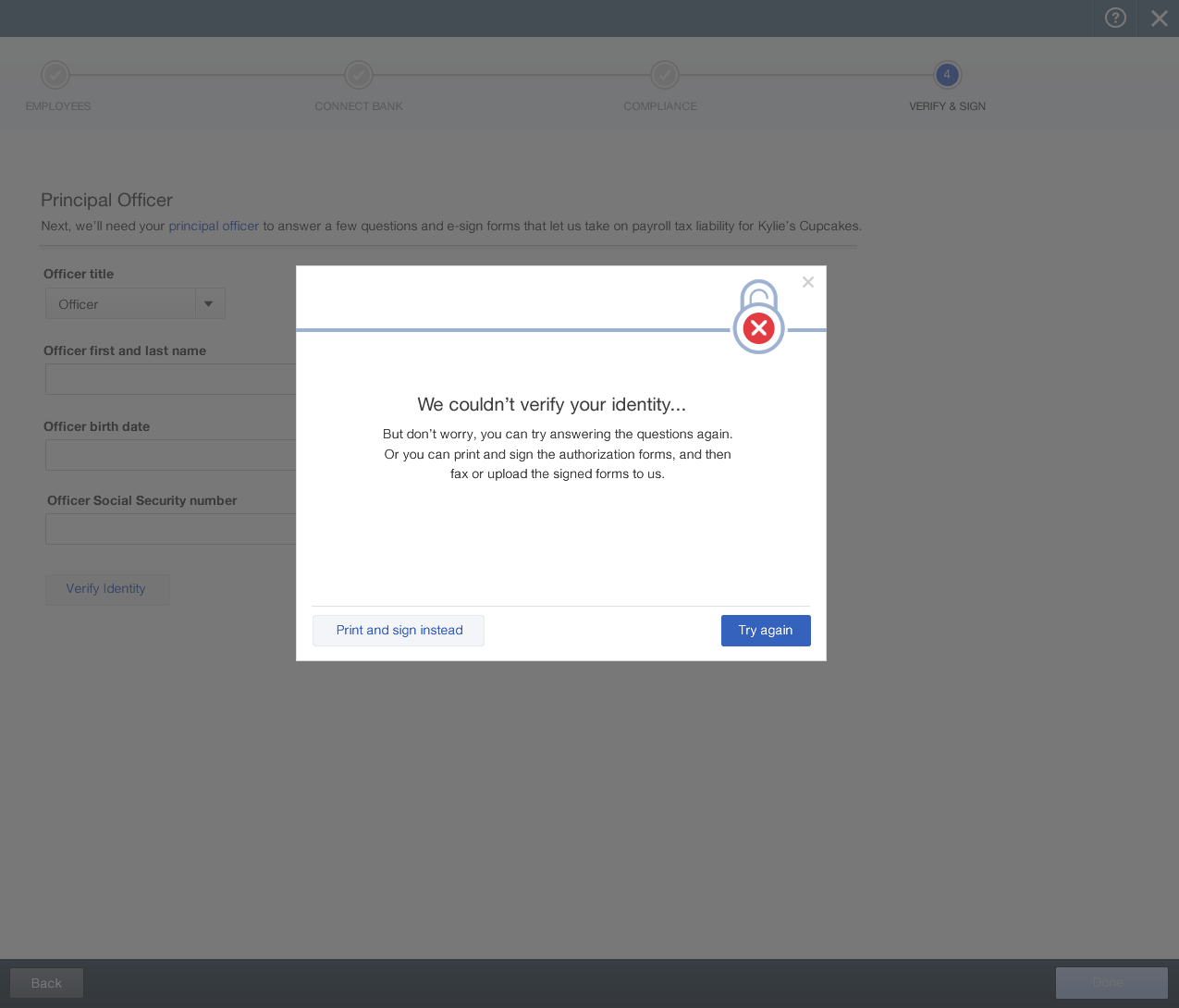1179x1008 pixels.
Task: Go to the Employees step circle
Action: 55,75
